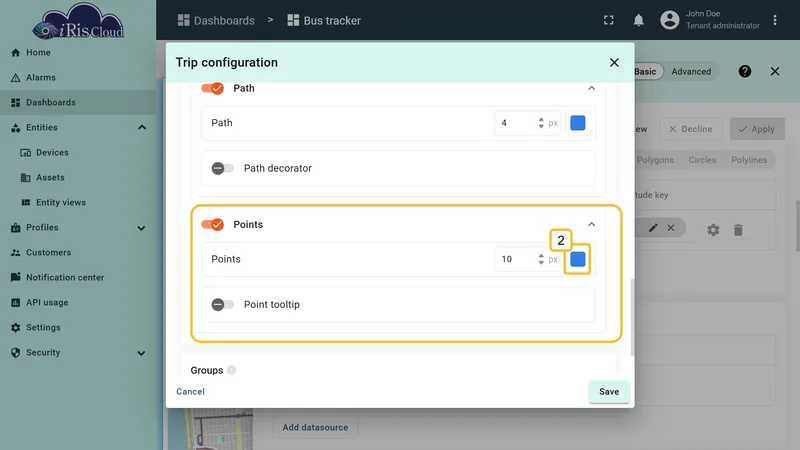Click the Customers people icon
This screenshot has height=450, width=800.
click(15, 253)
